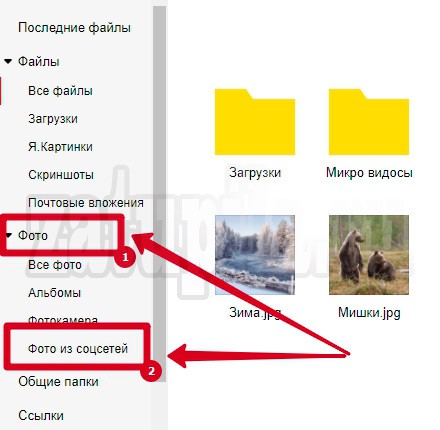Open Я.Картинки sidebar entry
Viewport: 440px width, 430px height.
(x=60, y=147)
